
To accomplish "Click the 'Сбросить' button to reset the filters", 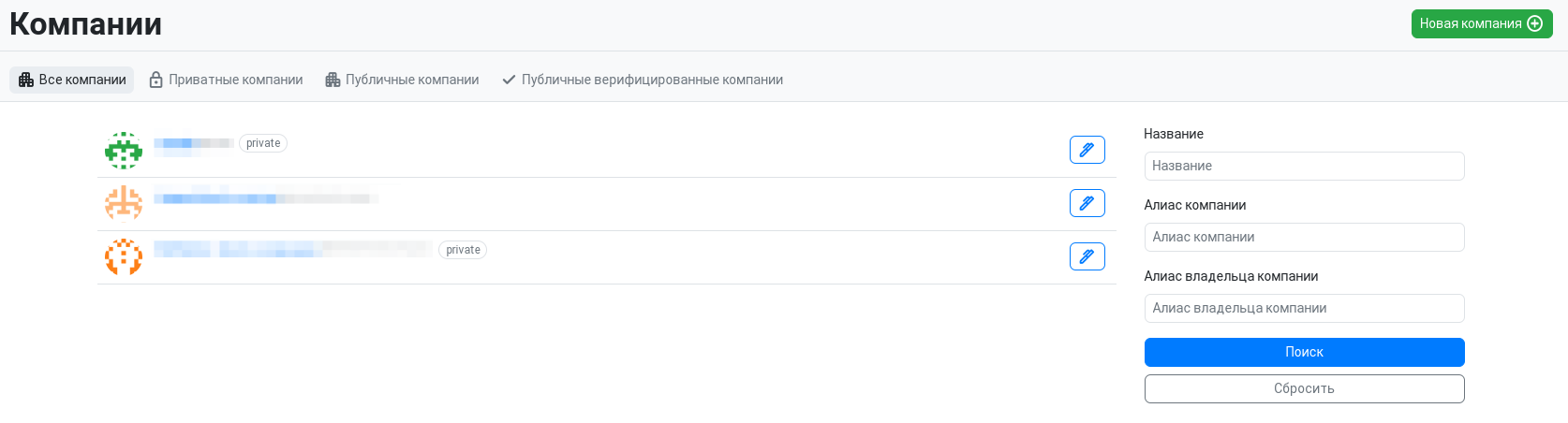I will [1304, 388].
